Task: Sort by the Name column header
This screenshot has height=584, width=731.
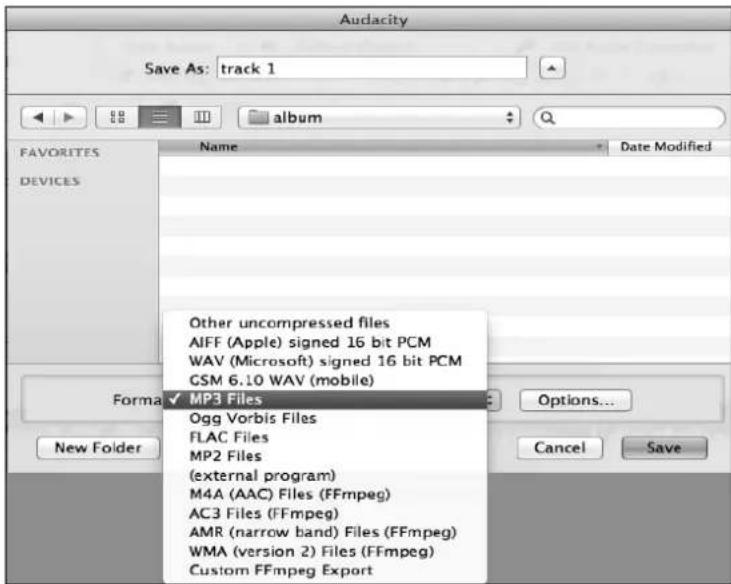Action: (x=383, y=147)
